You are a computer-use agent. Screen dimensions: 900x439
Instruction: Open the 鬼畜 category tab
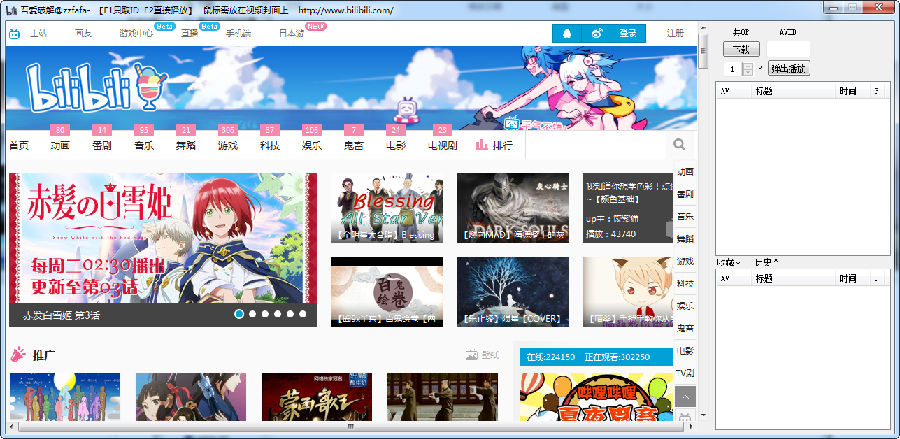[354, 145]
